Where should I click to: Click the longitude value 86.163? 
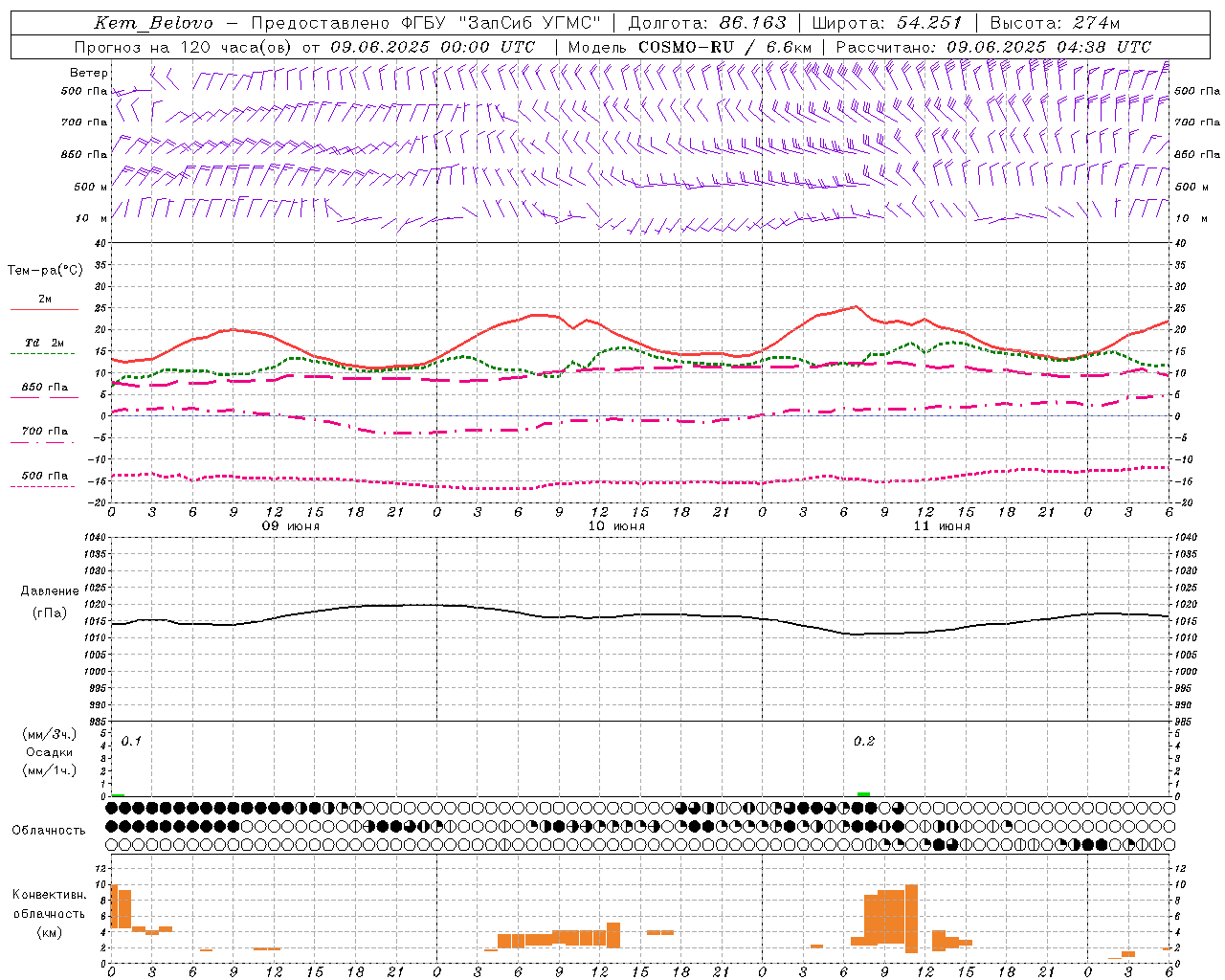pos(752,23)
